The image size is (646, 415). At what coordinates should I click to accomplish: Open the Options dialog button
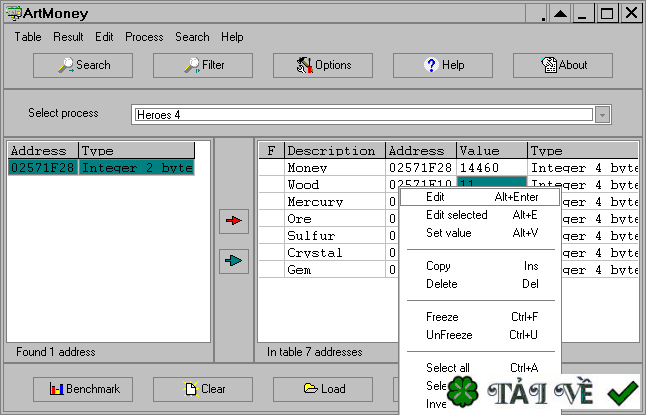[323, 65]
